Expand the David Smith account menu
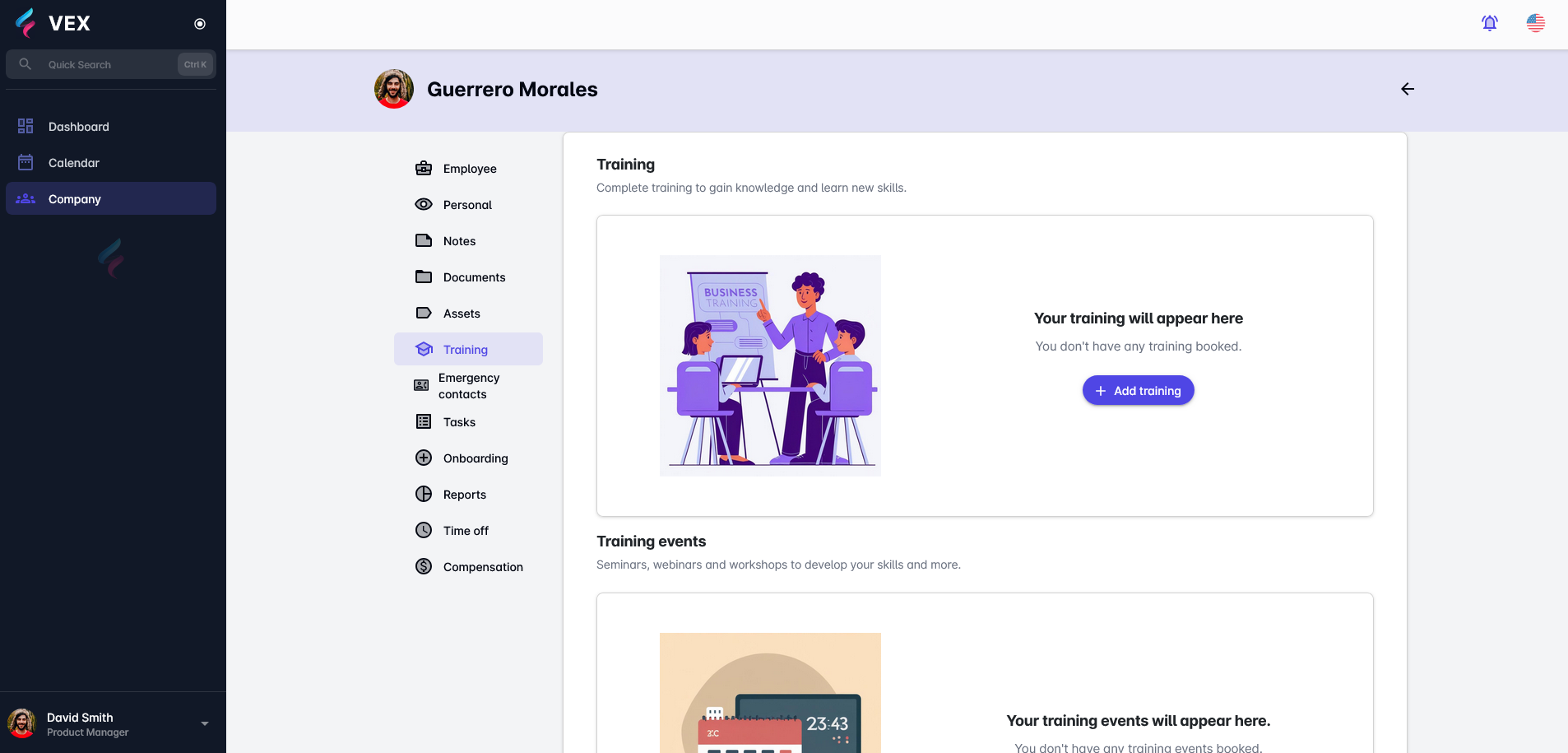 pyautogui.click(x=203, y=723)
